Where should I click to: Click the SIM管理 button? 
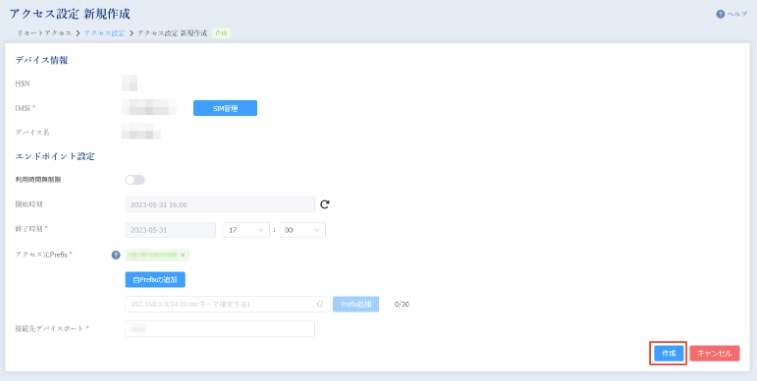225,108
